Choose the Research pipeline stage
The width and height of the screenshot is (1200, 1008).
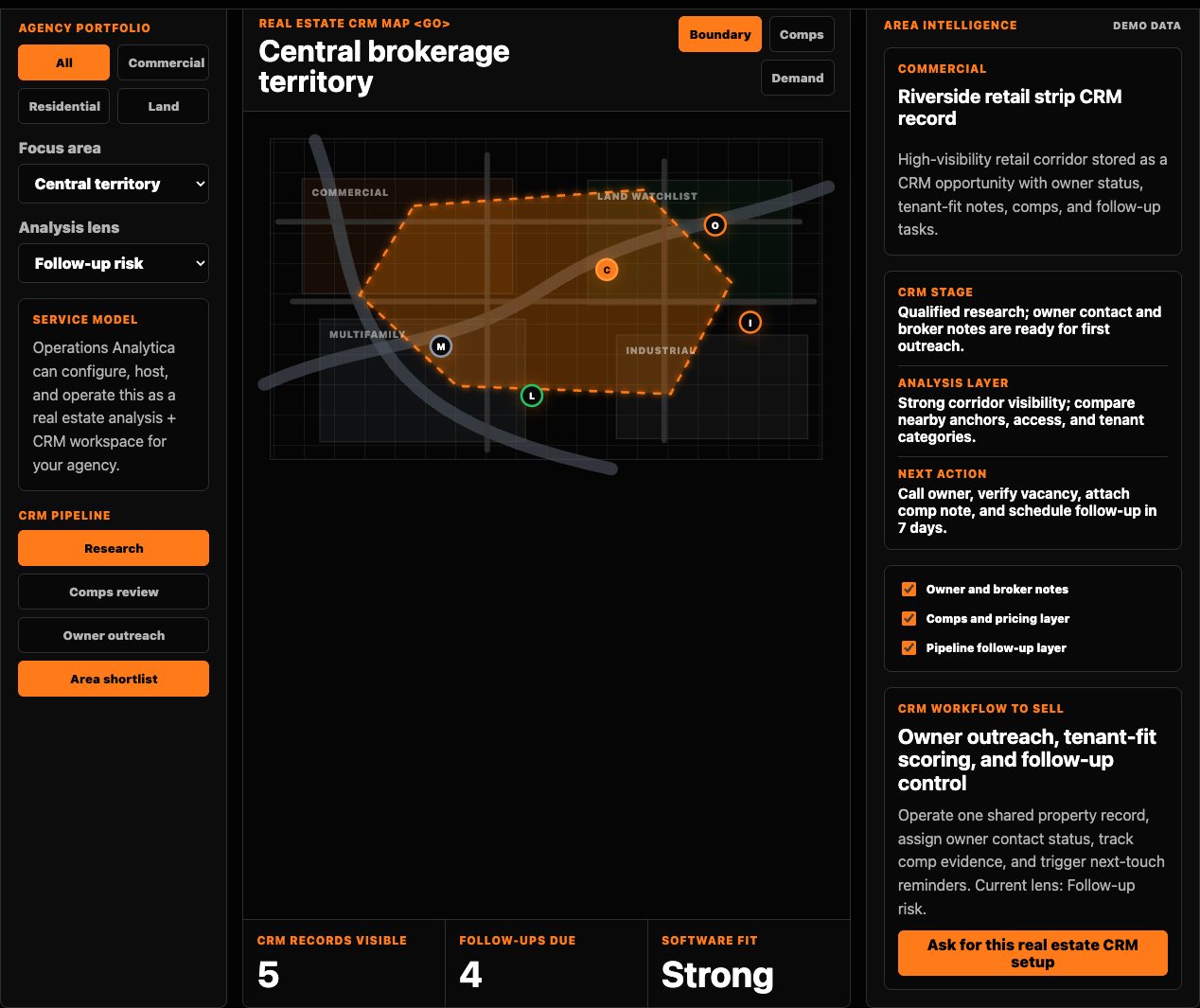click(114, 548)
